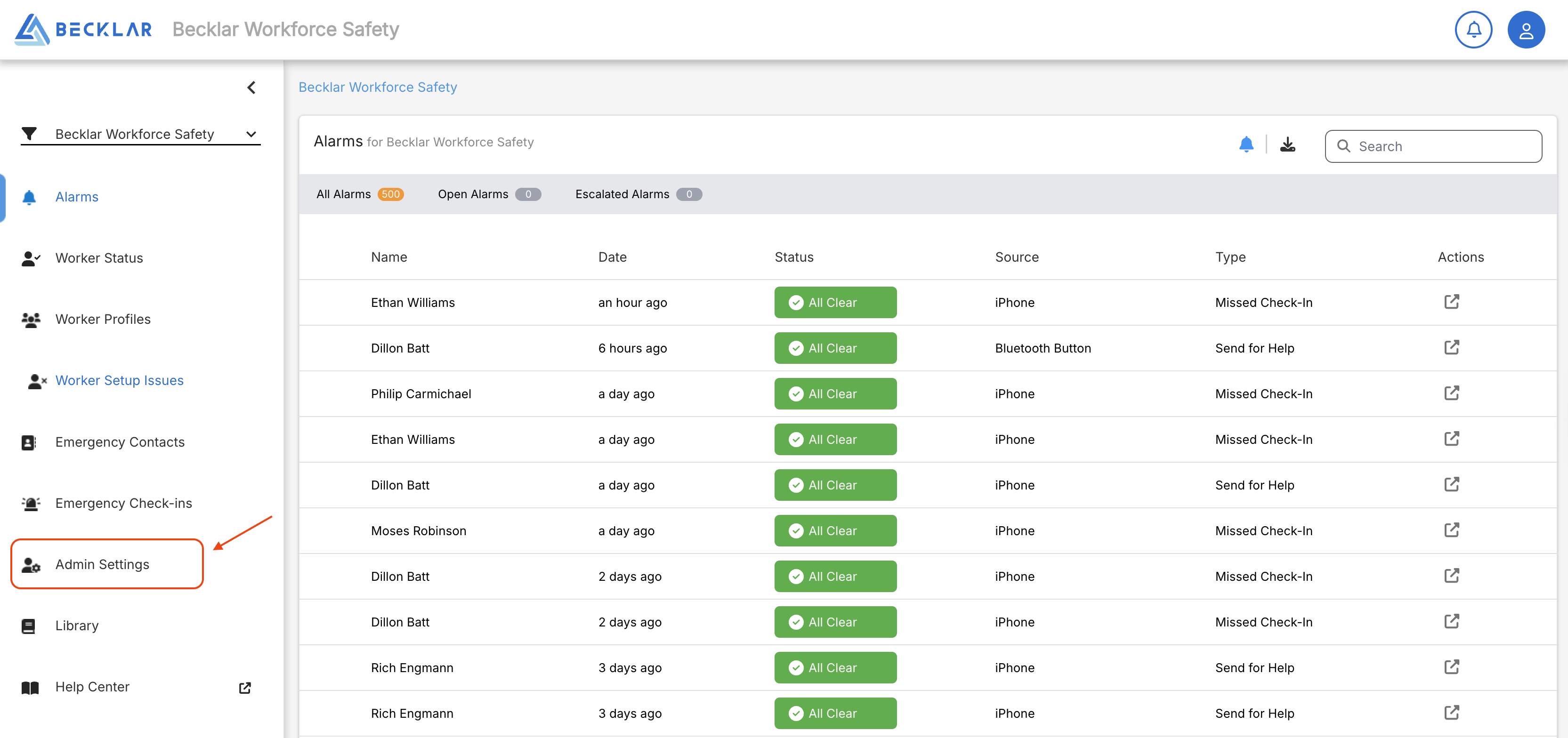Open Emergency Contacts page

pos(120,441)
